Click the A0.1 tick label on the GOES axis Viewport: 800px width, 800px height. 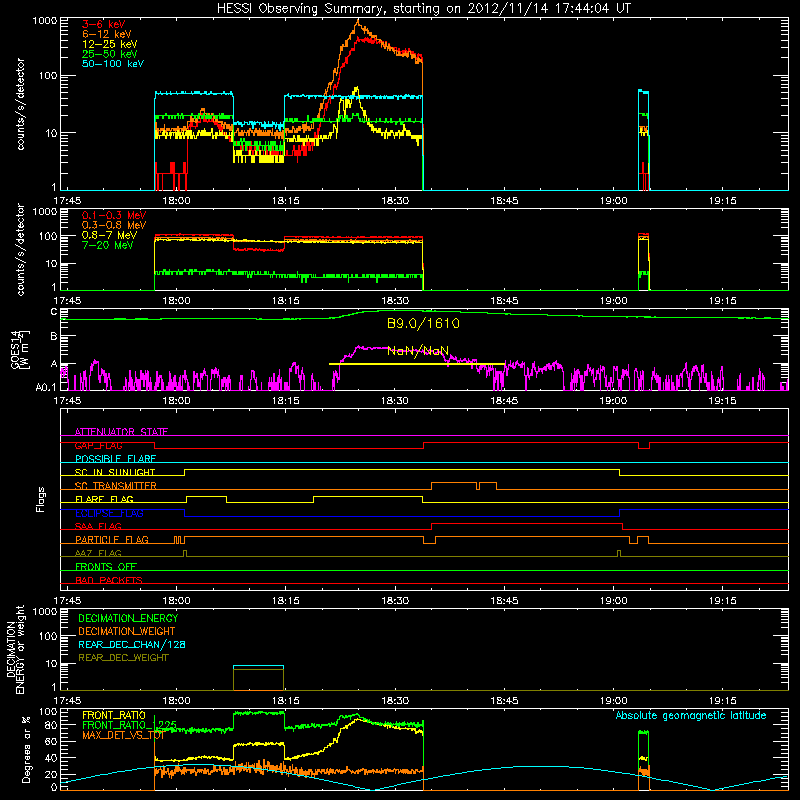[x=45, y=388]
